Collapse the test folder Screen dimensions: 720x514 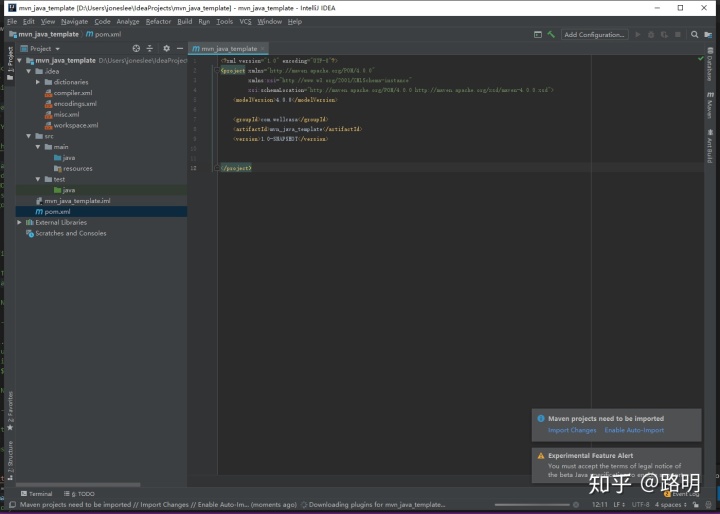38,179
